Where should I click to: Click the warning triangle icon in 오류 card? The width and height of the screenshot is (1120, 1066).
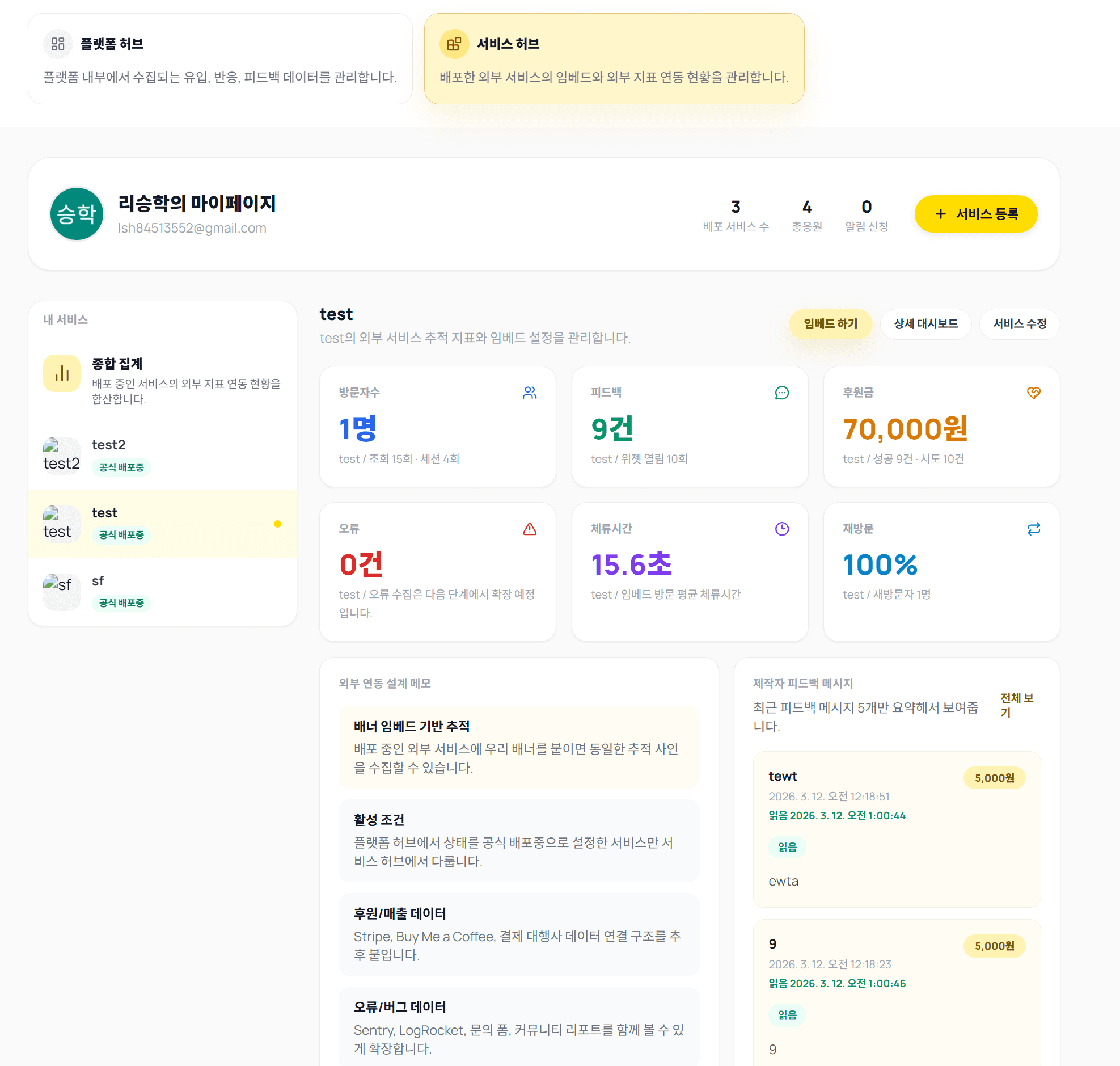[529, 529]
